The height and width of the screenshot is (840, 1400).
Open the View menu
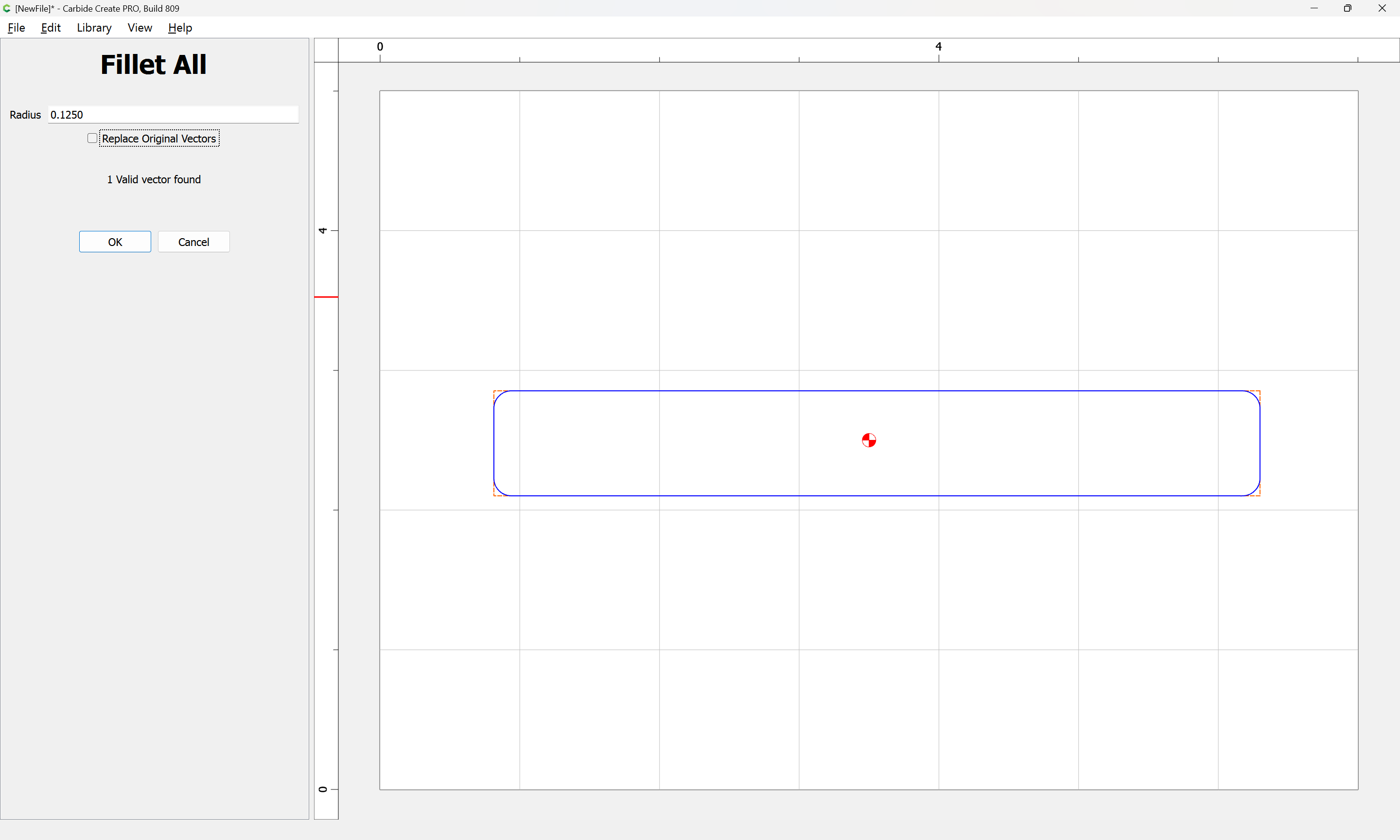click(x=140, y=28)
